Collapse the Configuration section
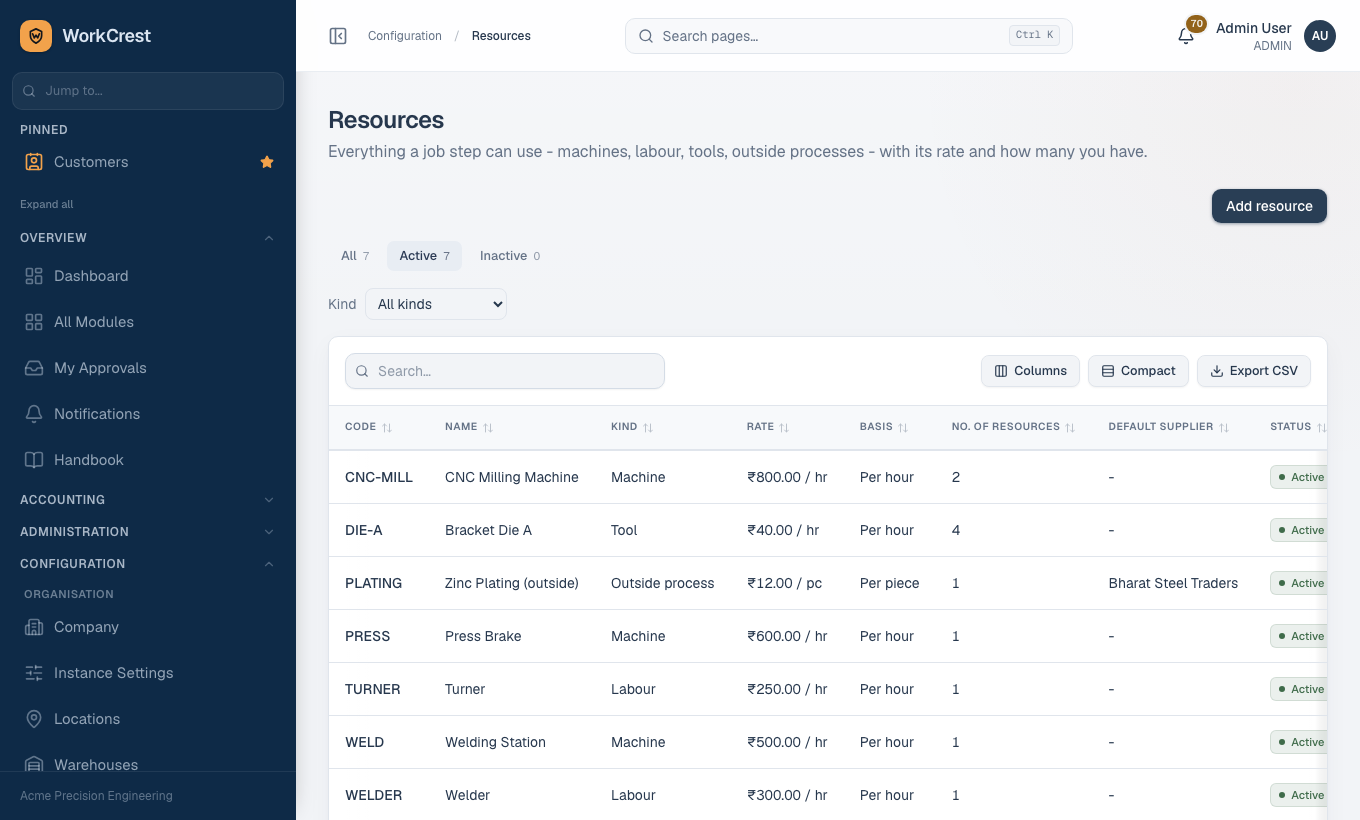This screenshot has height=820, width=1360. 148,564
